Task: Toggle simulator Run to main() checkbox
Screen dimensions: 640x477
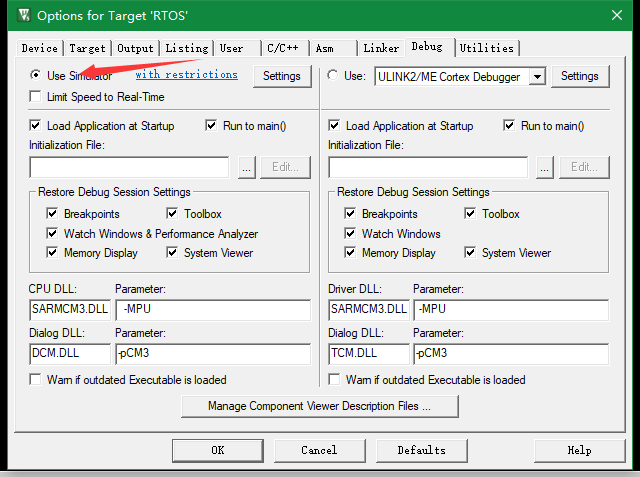Action: point(211,126)
